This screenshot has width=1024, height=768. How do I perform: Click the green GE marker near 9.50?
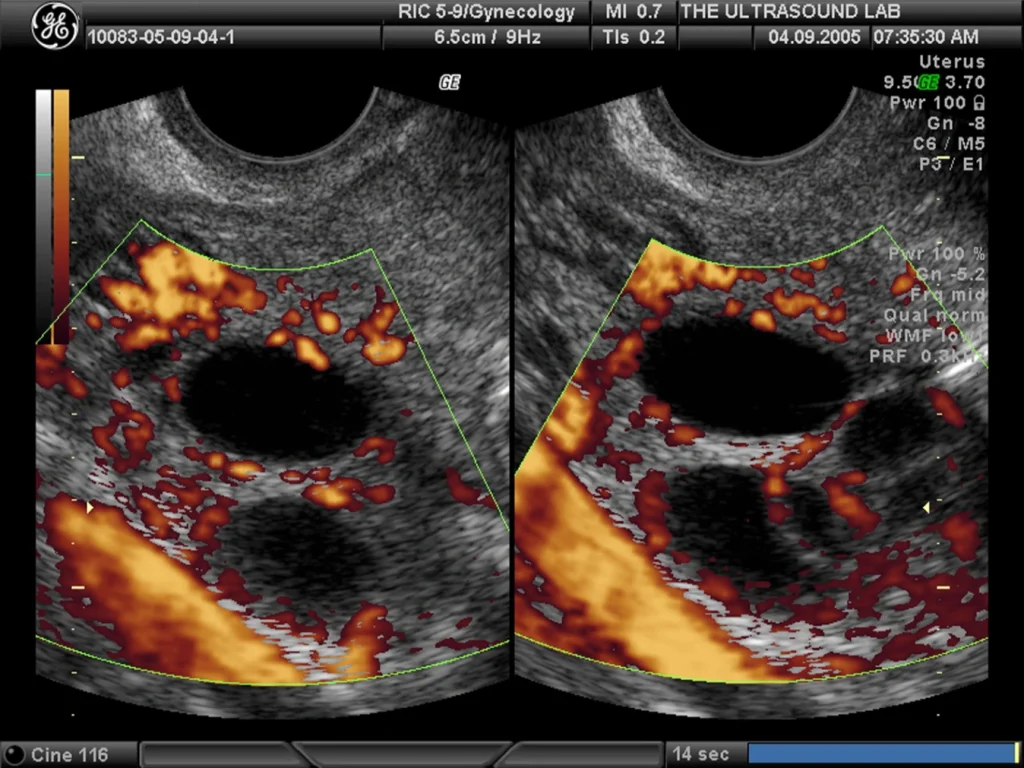pyautogui.click(x=929, y=82)
